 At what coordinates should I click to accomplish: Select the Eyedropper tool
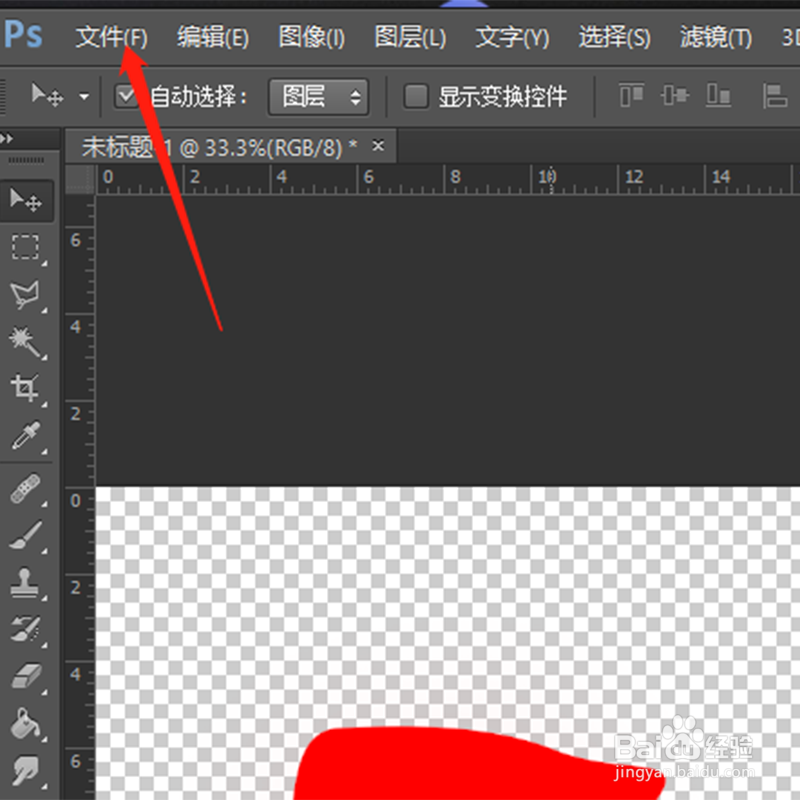[26, 436]
